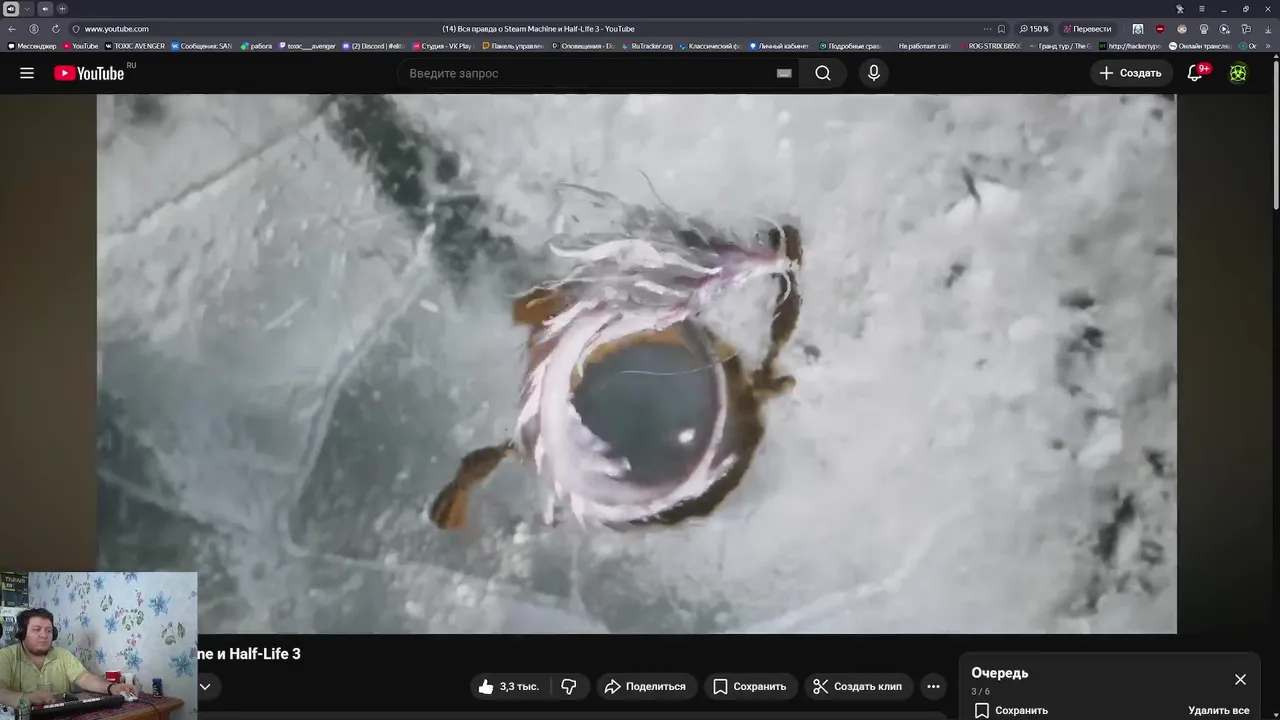Switch to the second muted tab
The width and height of the screenshot is (1280, 720).
click(45, 9)
